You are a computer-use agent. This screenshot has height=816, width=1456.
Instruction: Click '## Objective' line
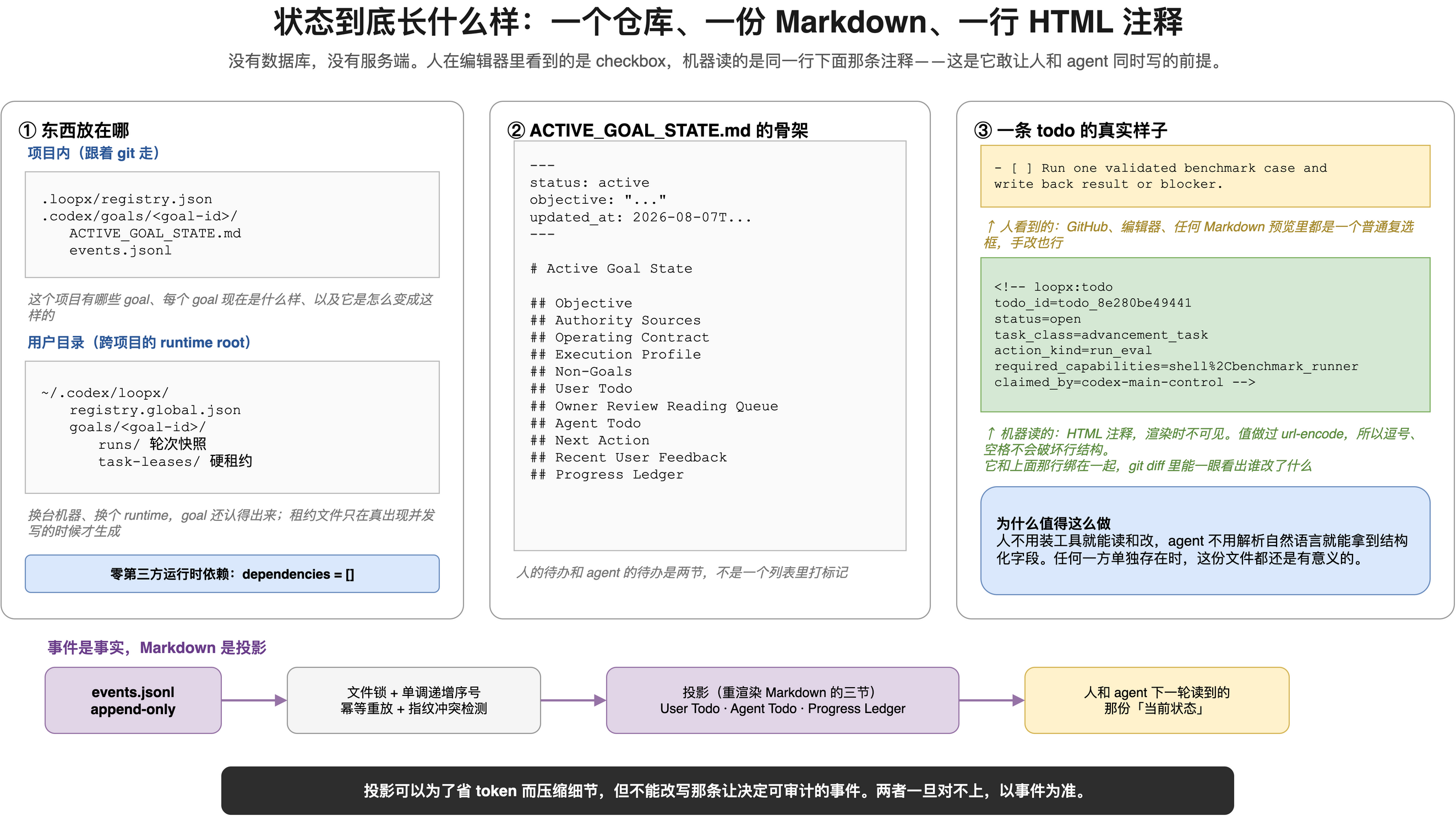point(581,303)
